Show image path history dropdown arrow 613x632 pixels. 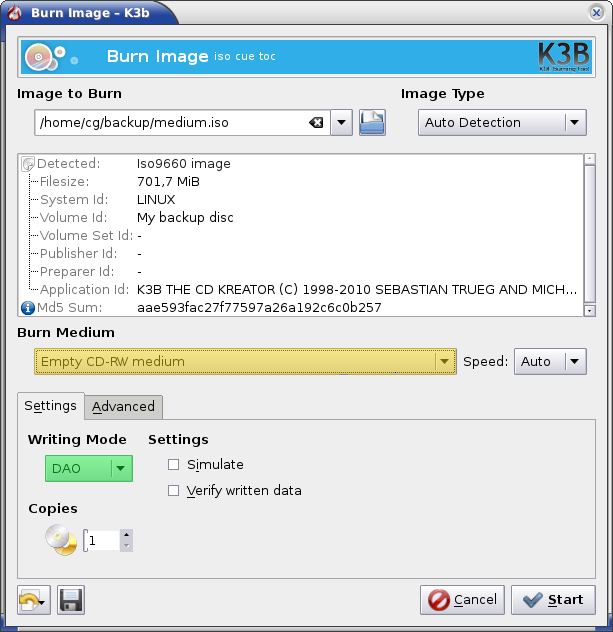342,123
